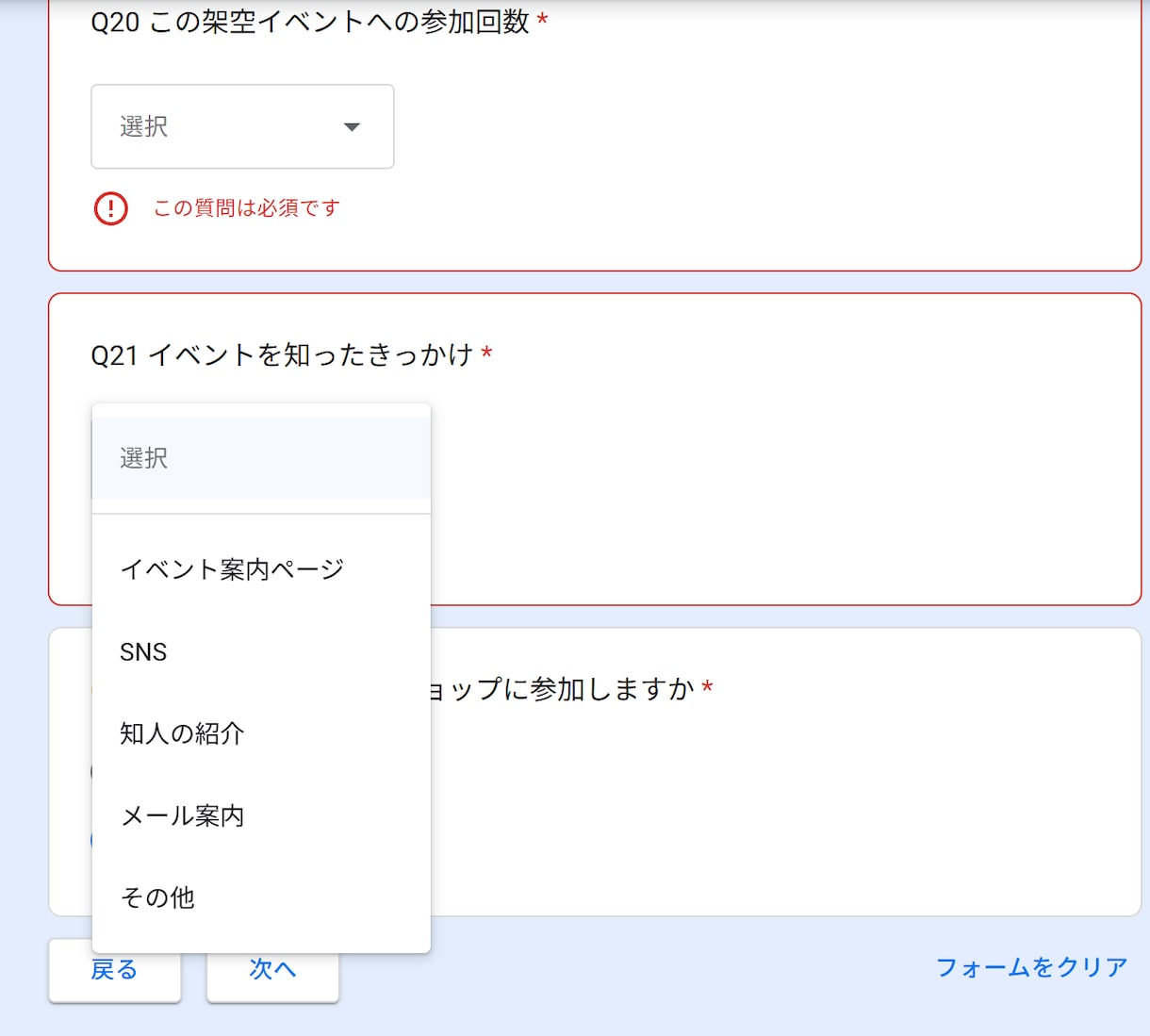Choose SNS from the dropdown list
1150x1036 pixels.
click(261, 651)
